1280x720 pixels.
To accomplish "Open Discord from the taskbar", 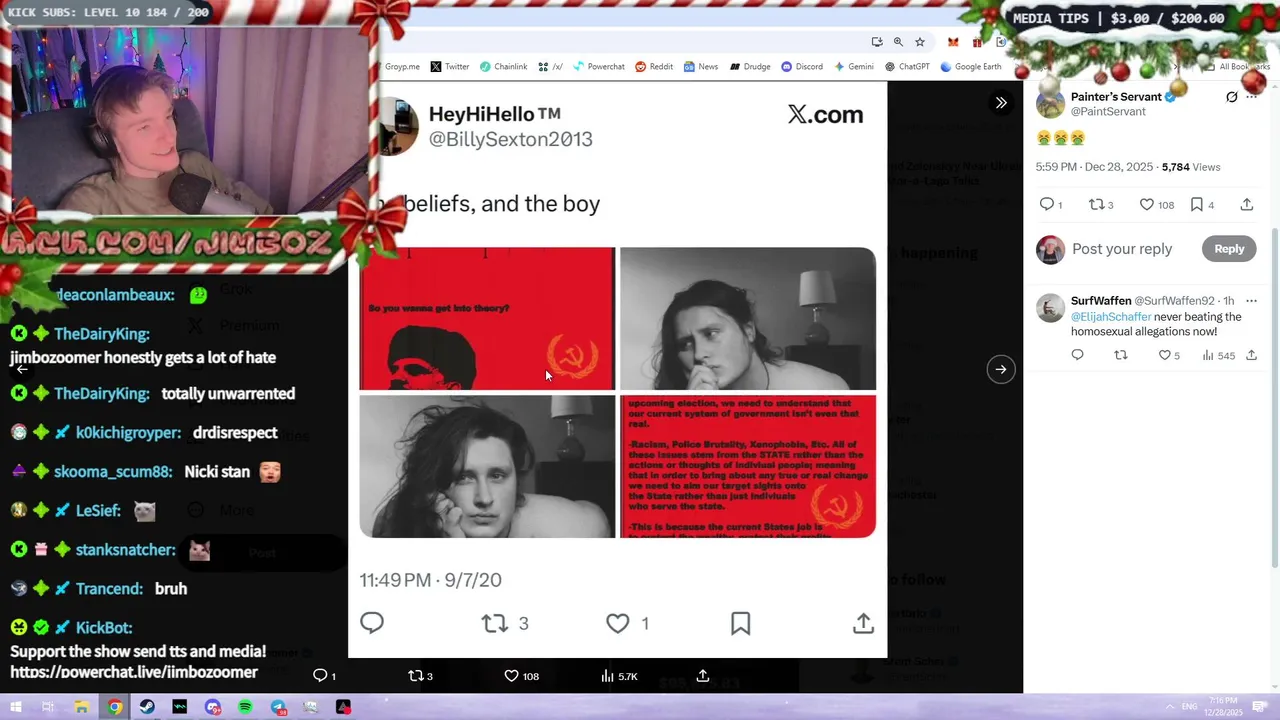I will click(212, 707).
